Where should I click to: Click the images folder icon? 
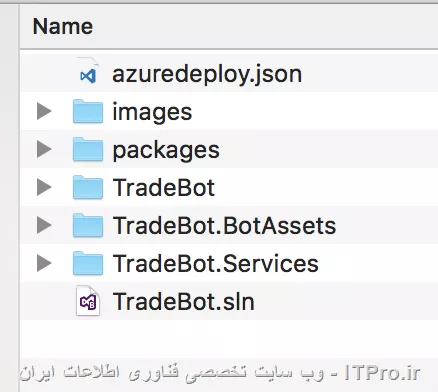click(88, 111)
